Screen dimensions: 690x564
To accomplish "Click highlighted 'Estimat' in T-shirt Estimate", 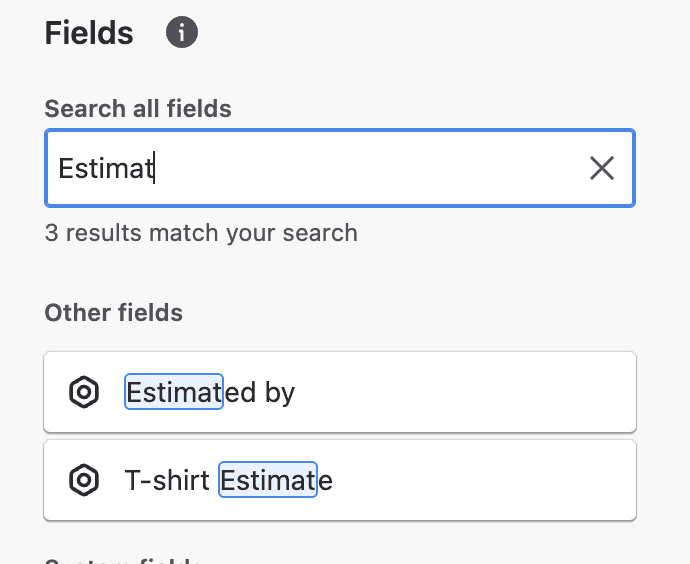I will point(268,481).
